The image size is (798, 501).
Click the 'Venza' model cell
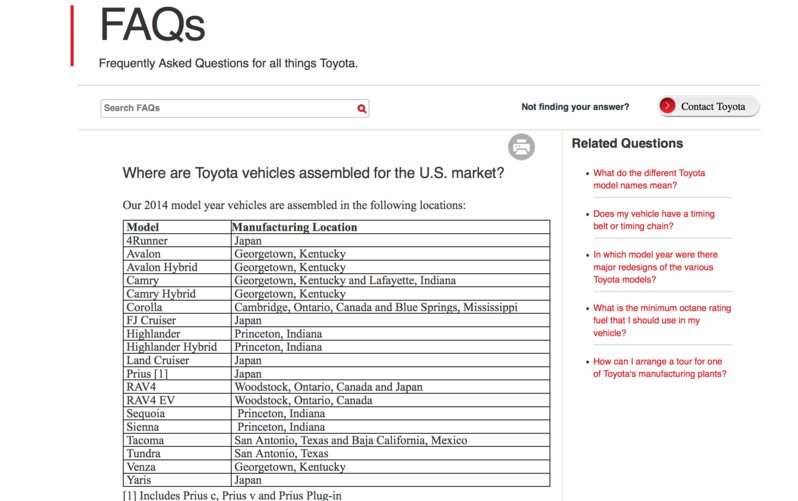[177, 466]
